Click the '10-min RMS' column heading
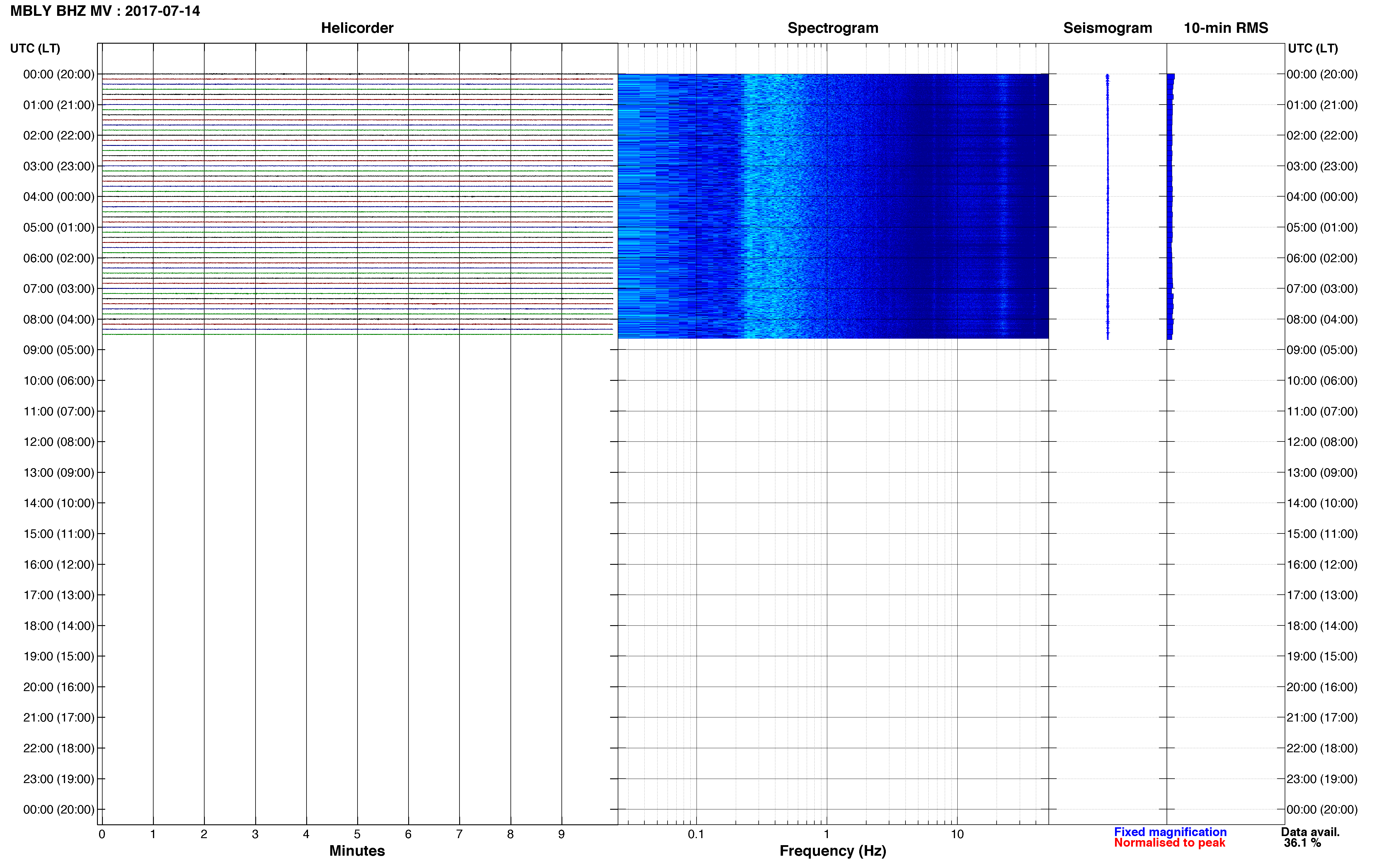The image size is (1389, 868). tap(1226, 28)
